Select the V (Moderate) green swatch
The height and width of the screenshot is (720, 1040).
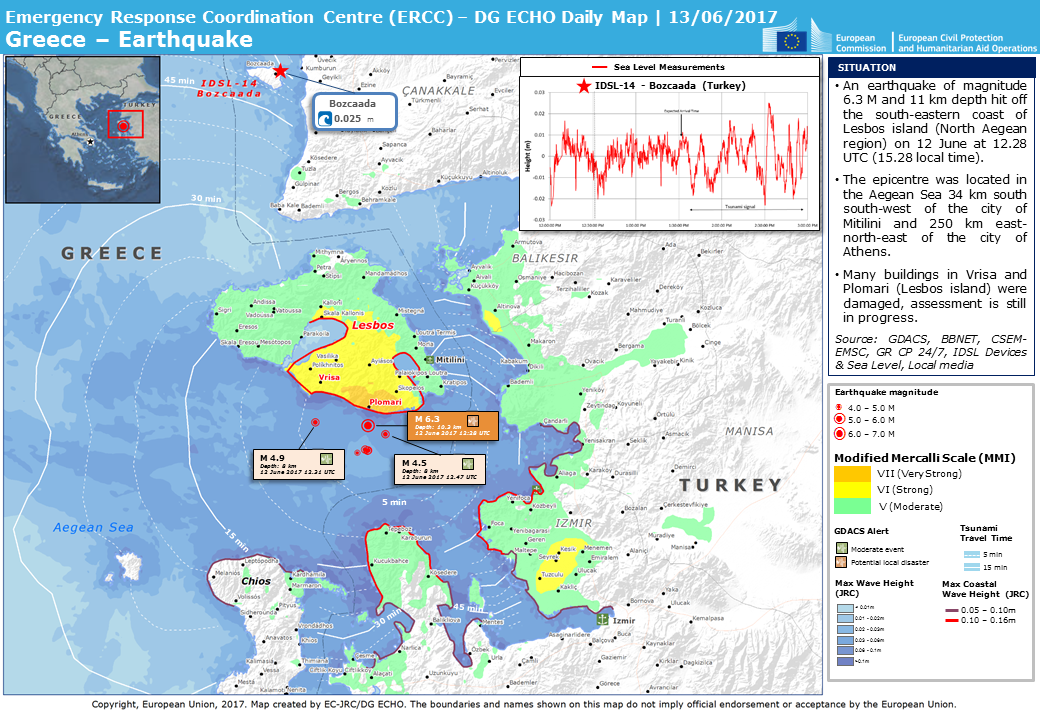(x=852, y=506)
